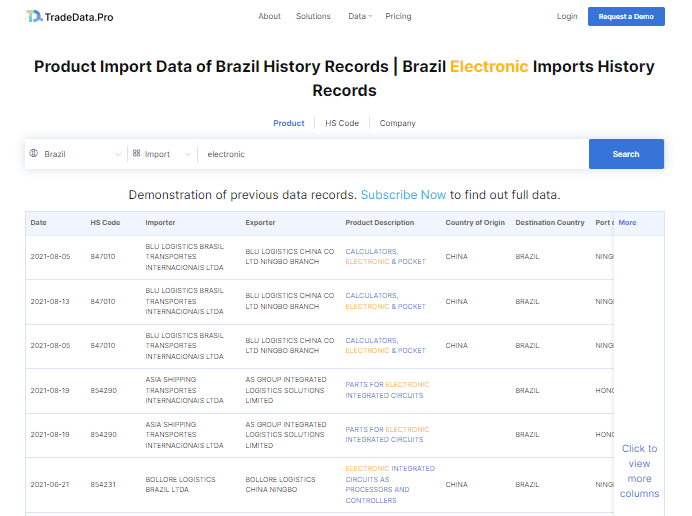Click importer BOLLORE LOGISTICS BRAZIL LTDA
Screen dimensions: 692x516
181,485
